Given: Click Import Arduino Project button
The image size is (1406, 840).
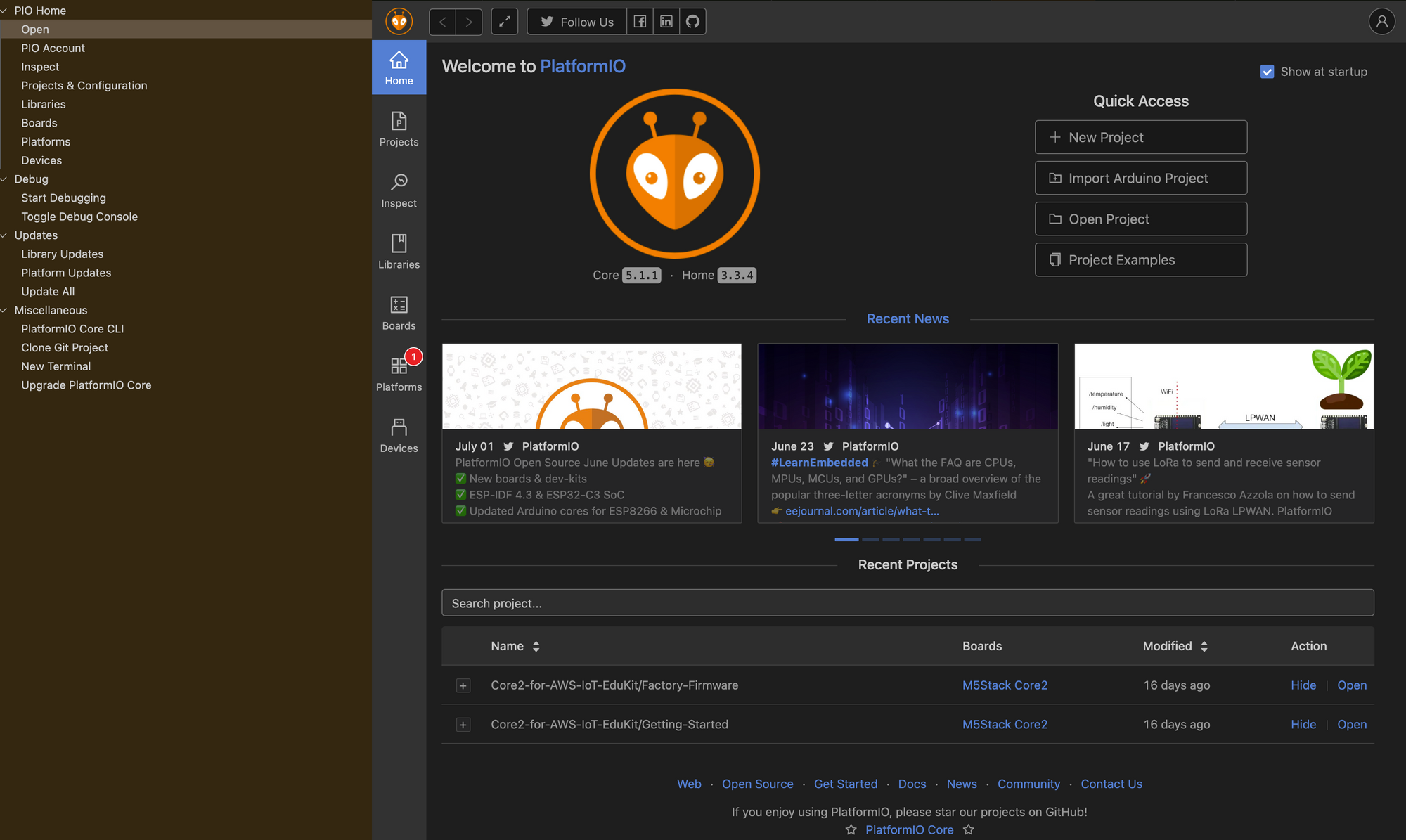Looking at the screenshot, I should 1140,178.
